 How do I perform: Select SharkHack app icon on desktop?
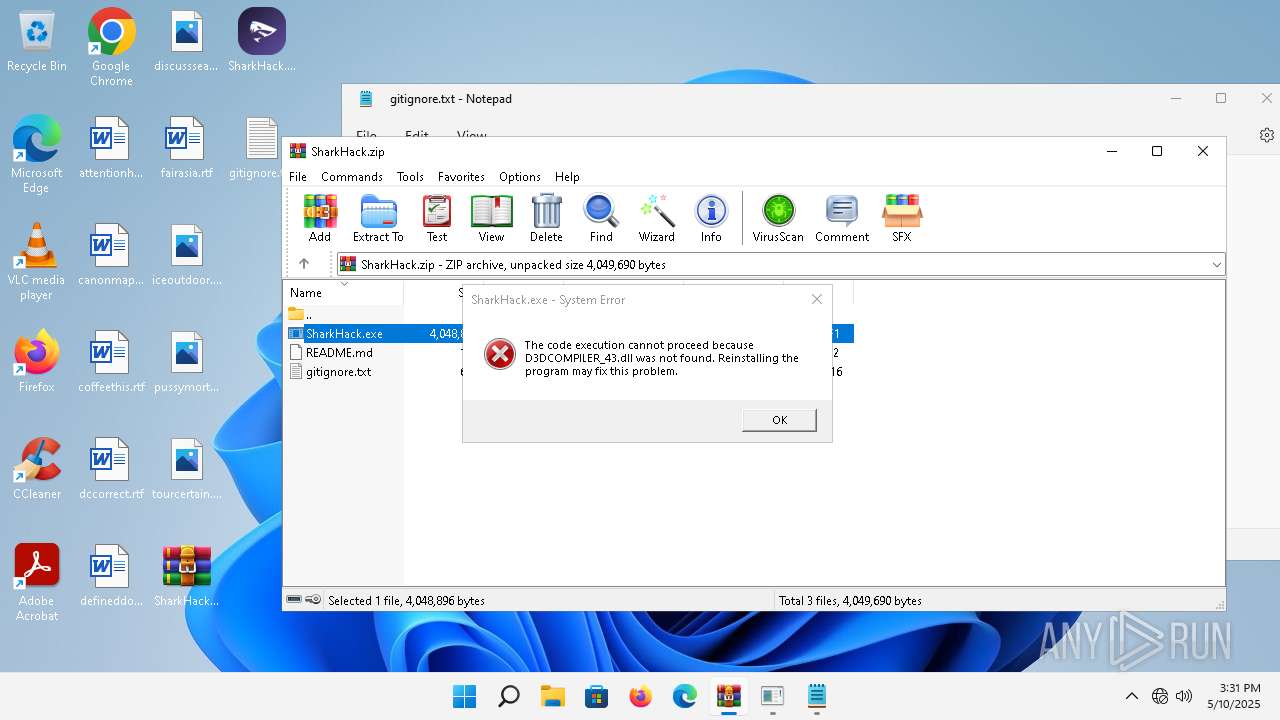pos(262,42)
